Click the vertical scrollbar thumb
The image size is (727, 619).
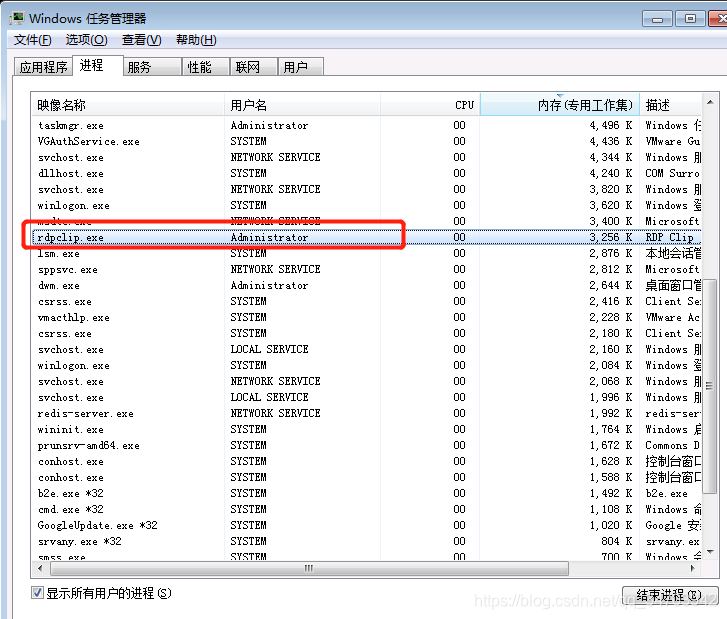pyautogui.click(x=710, y=386)
